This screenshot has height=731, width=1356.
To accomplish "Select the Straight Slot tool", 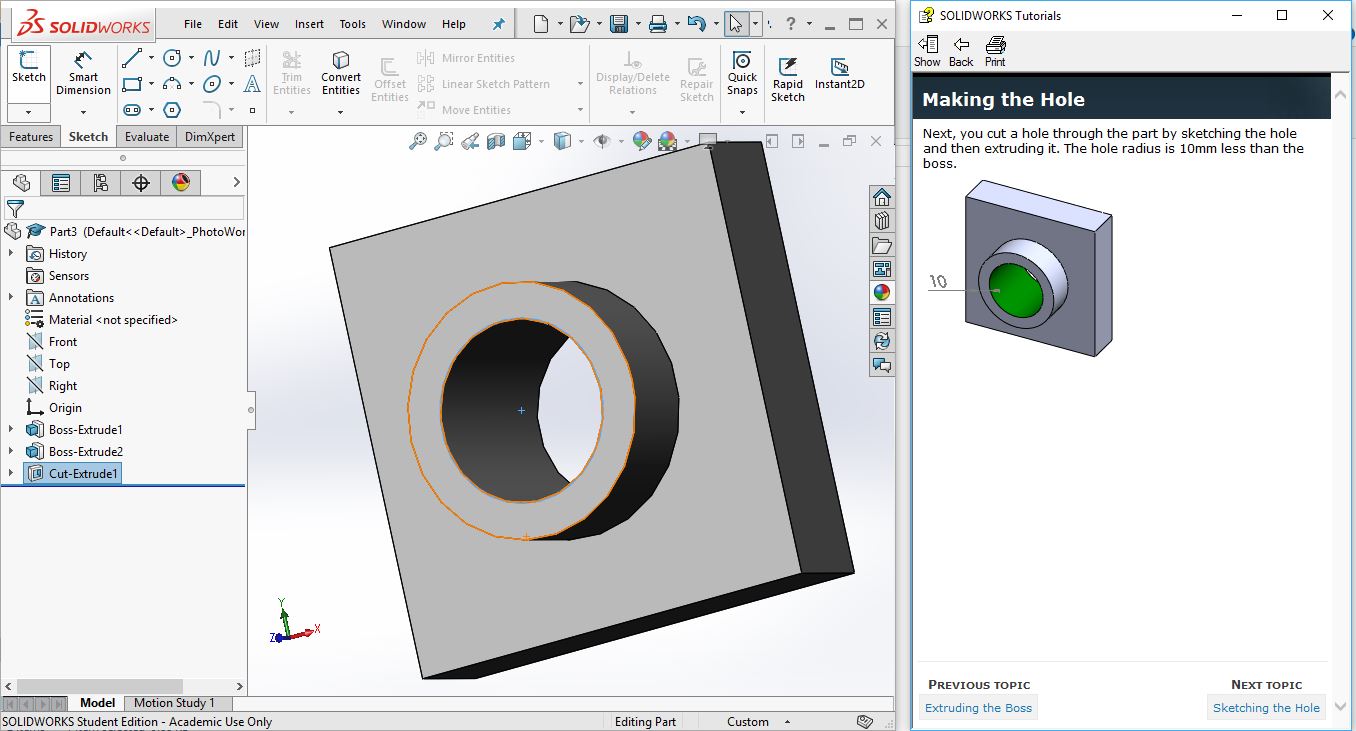I will point(132,110).
